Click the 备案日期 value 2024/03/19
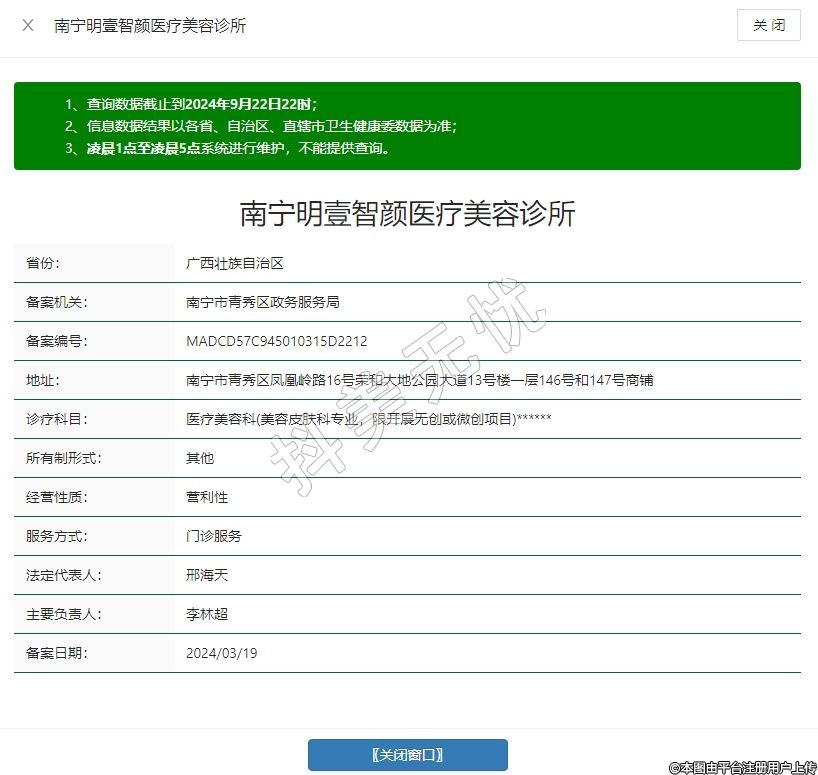 click(222, 653)
